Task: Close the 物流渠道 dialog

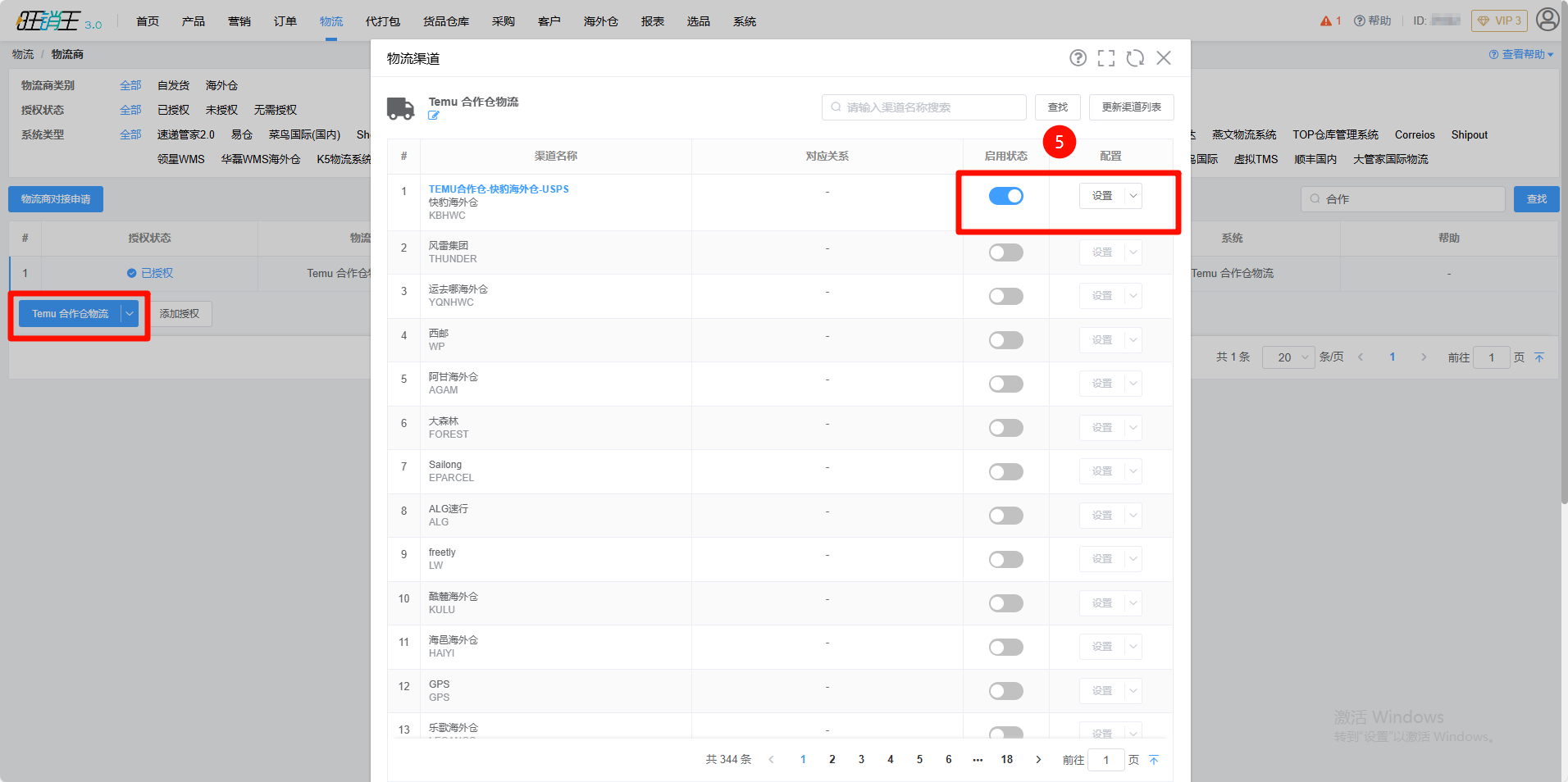Action: pyautogui.click(x=1164, y=58)
